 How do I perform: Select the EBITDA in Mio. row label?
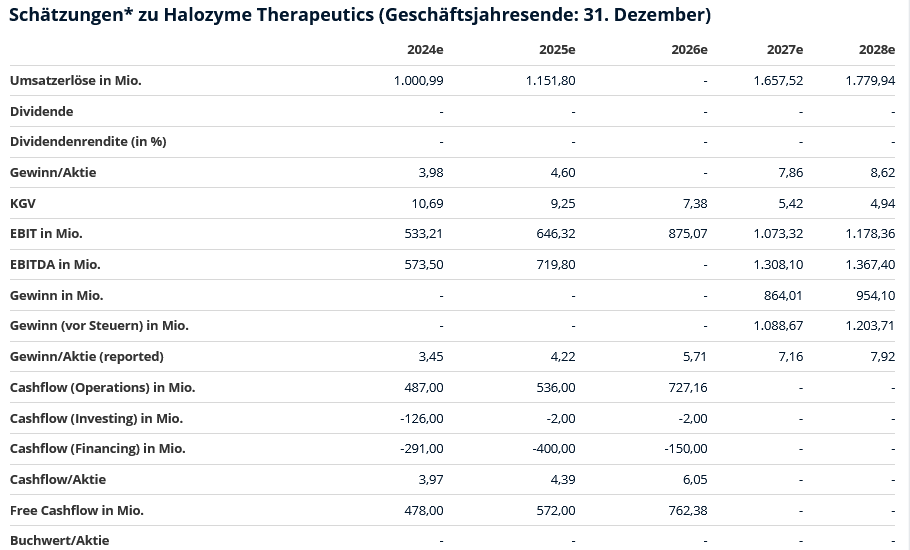[x=55, y=264]
